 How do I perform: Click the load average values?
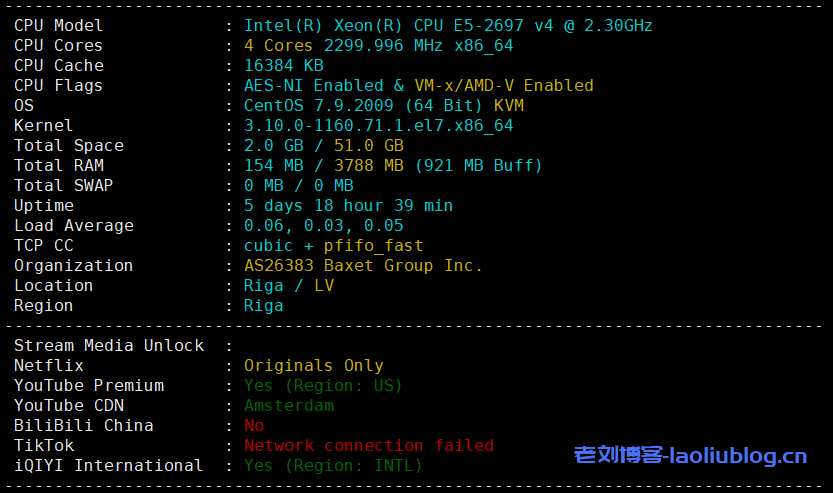click(x=323, y=226)
